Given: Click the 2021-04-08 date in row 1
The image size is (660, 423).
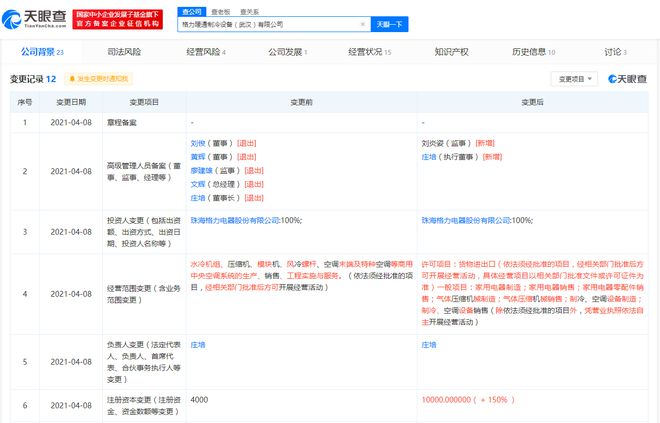Looking at the screenshot, I should [71, 123].
